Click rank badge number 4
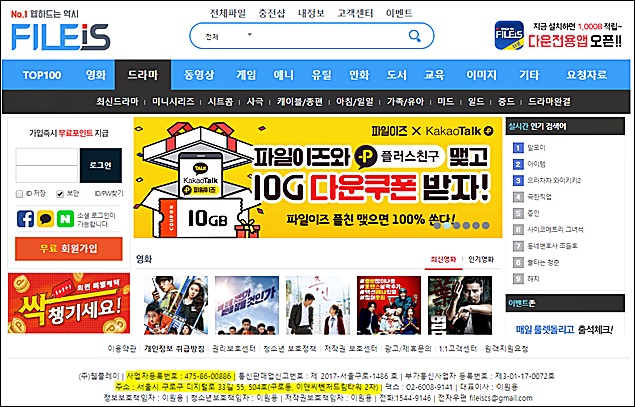Screen dimensions: 635x407 (x=518, y=197)
